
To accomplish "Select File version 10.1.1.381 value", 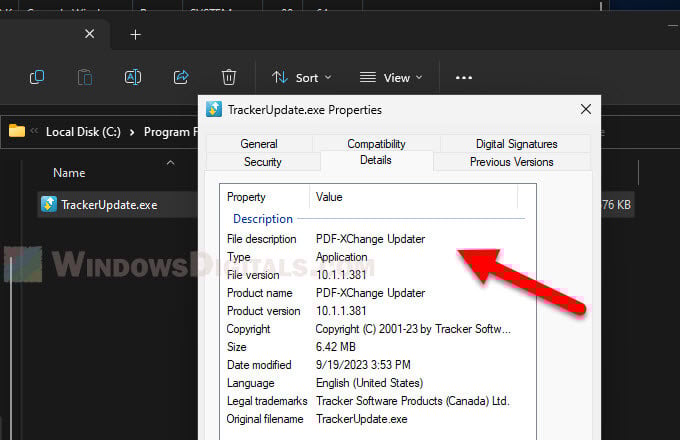I will [x=341, y=275].
